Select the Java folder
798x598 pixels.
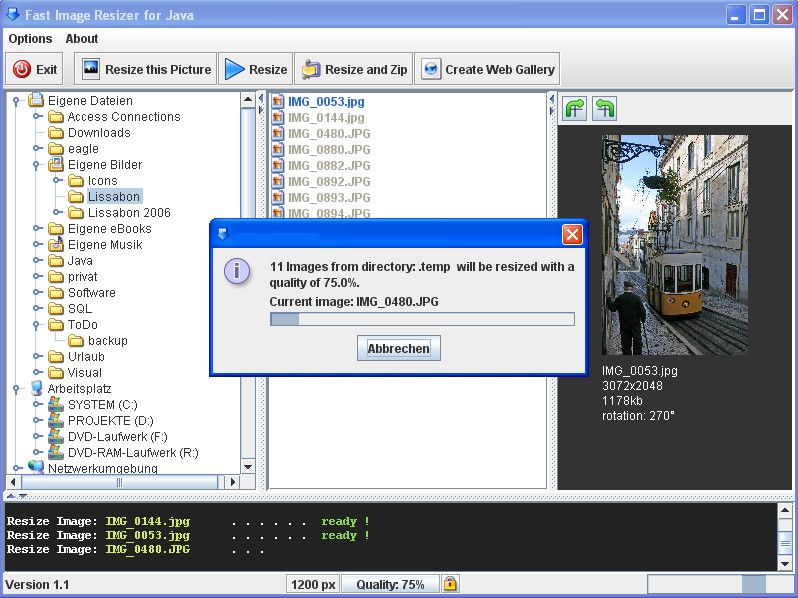click(x=80, y=261)
